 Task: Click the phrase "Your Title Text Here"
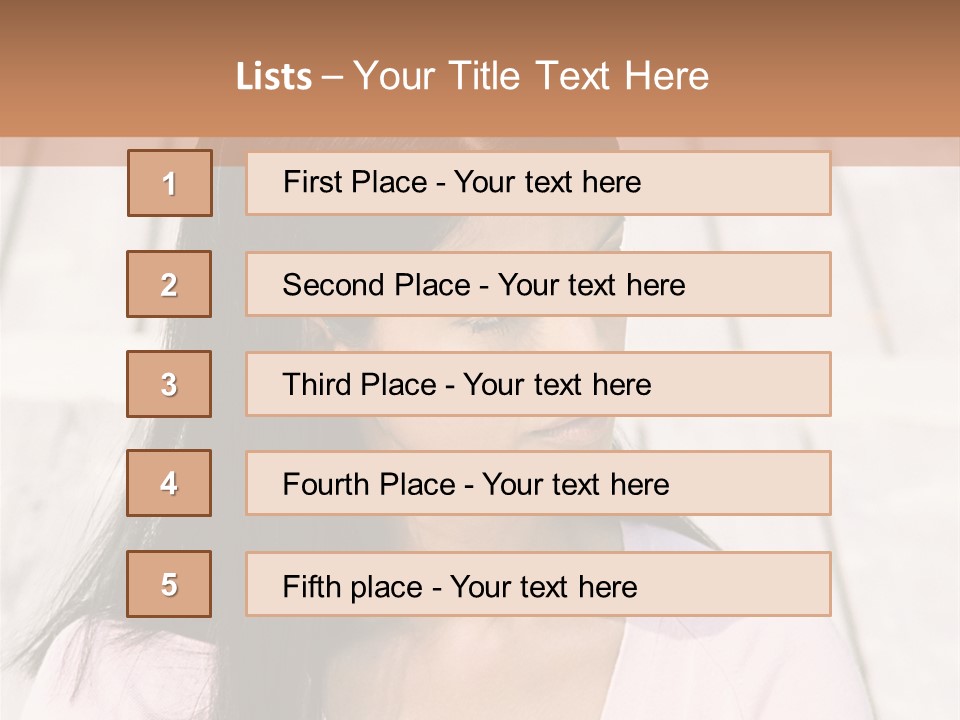click(531, 76)
